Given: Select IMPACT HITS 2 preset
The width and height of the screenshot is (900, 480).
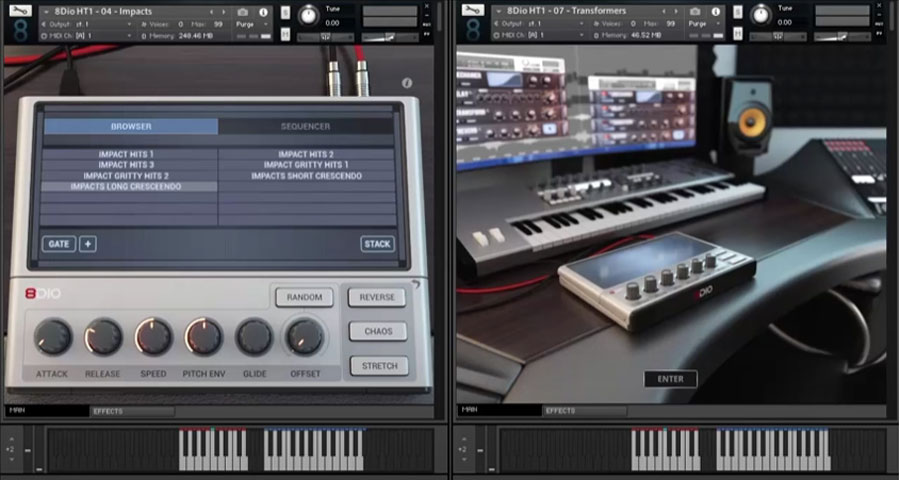Looking at the screenshot, I should 306,154.
